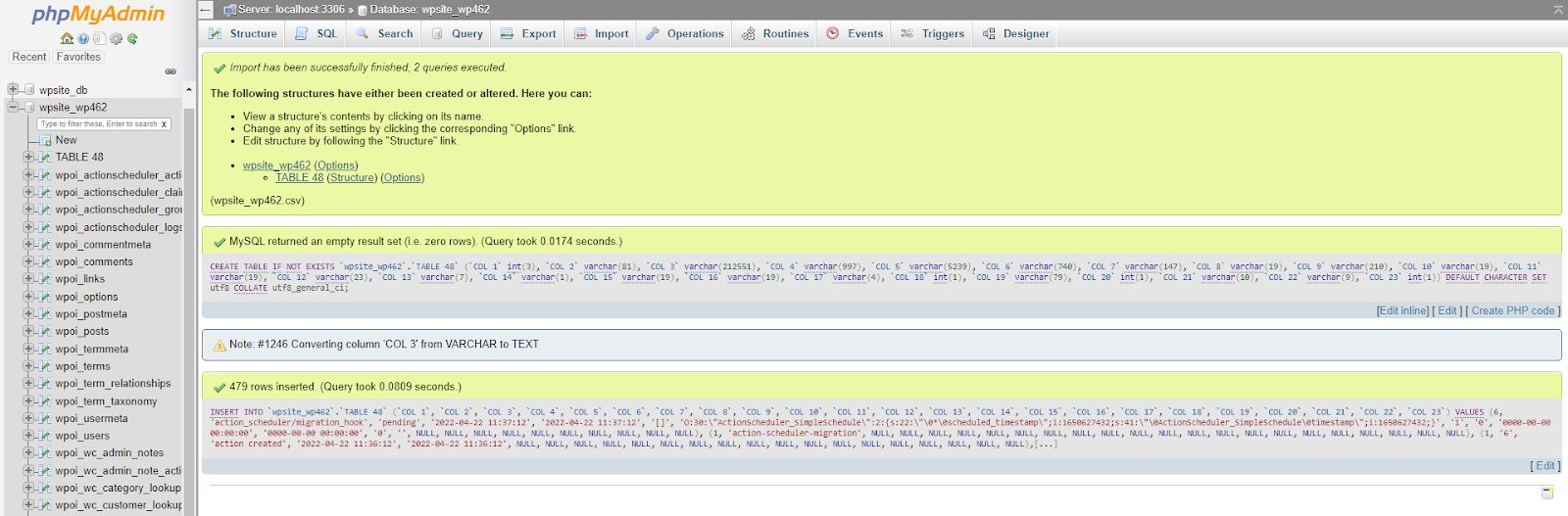1568x516 pixels.
Task: Click the link chain icon in navigation panel
Action: [171, 71]
